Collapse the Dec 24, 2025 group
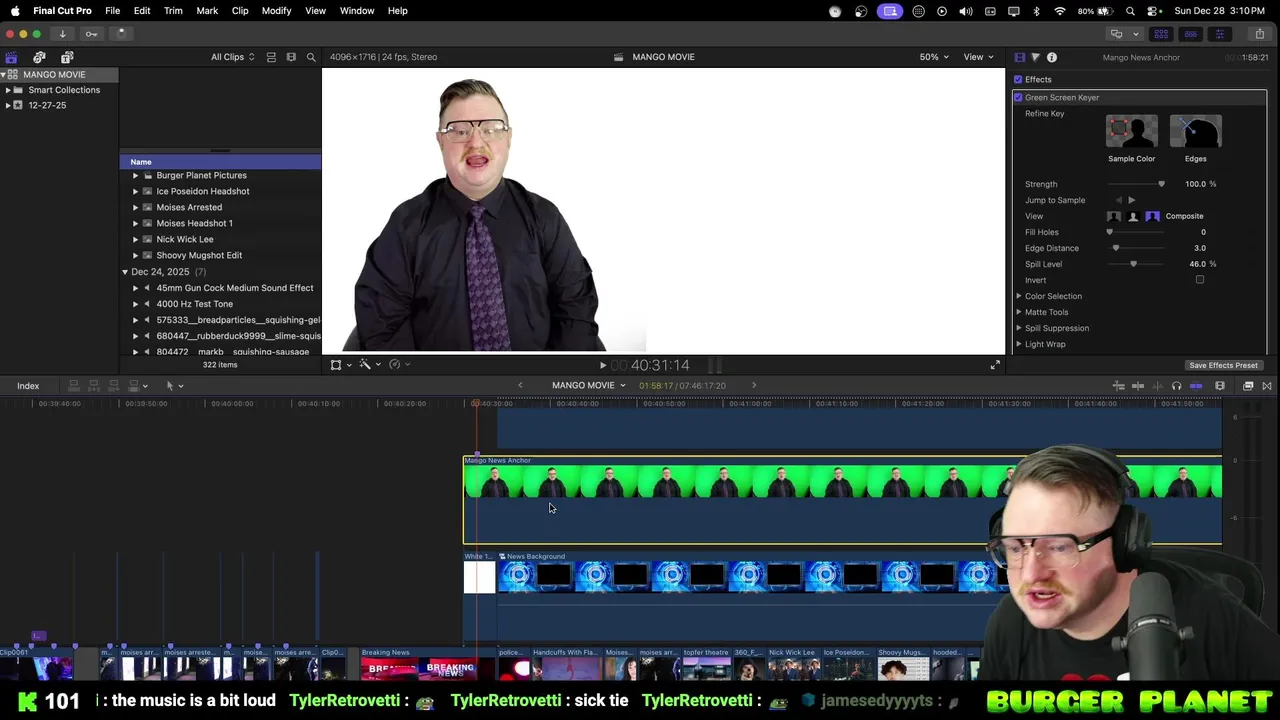Viewport: 1280px width, 720px height. [125, 272]
